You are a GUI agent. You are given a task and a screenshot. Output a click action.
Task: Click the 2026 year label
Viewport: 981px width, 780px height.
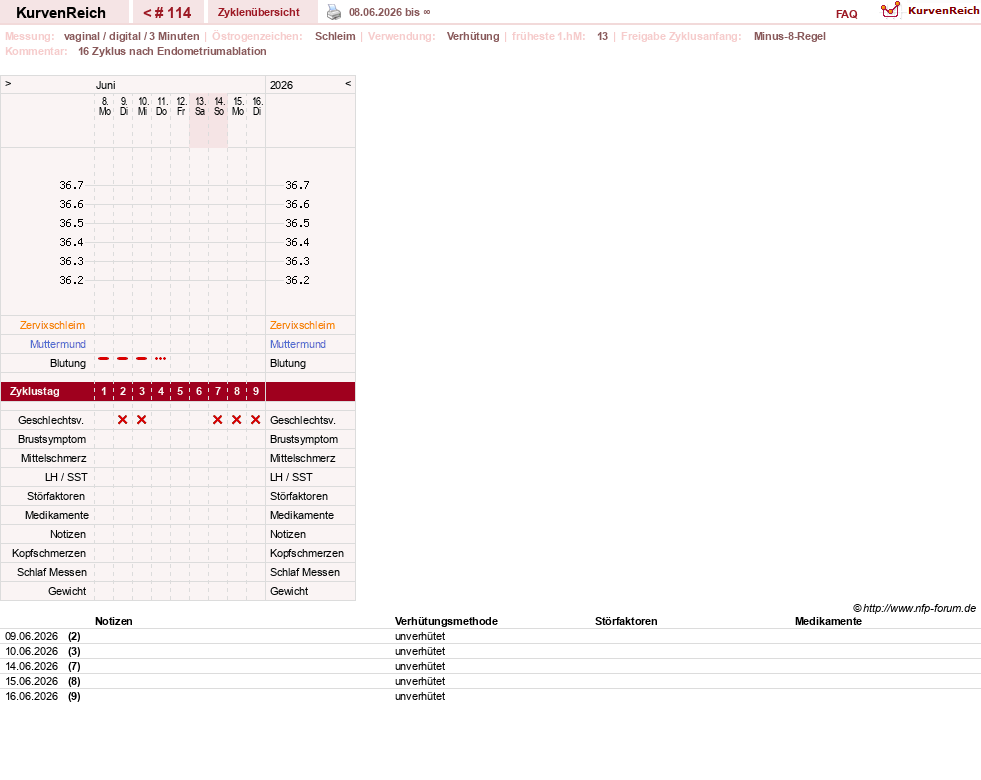click(x=282, y=85)
